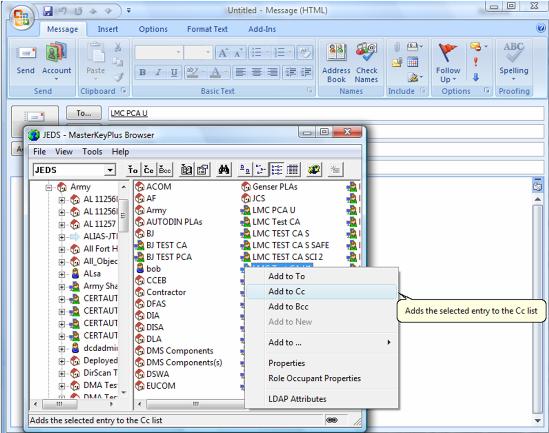
Task: Switch to large icons view in JEDS toolbar
Action: [x=245, y=170]
